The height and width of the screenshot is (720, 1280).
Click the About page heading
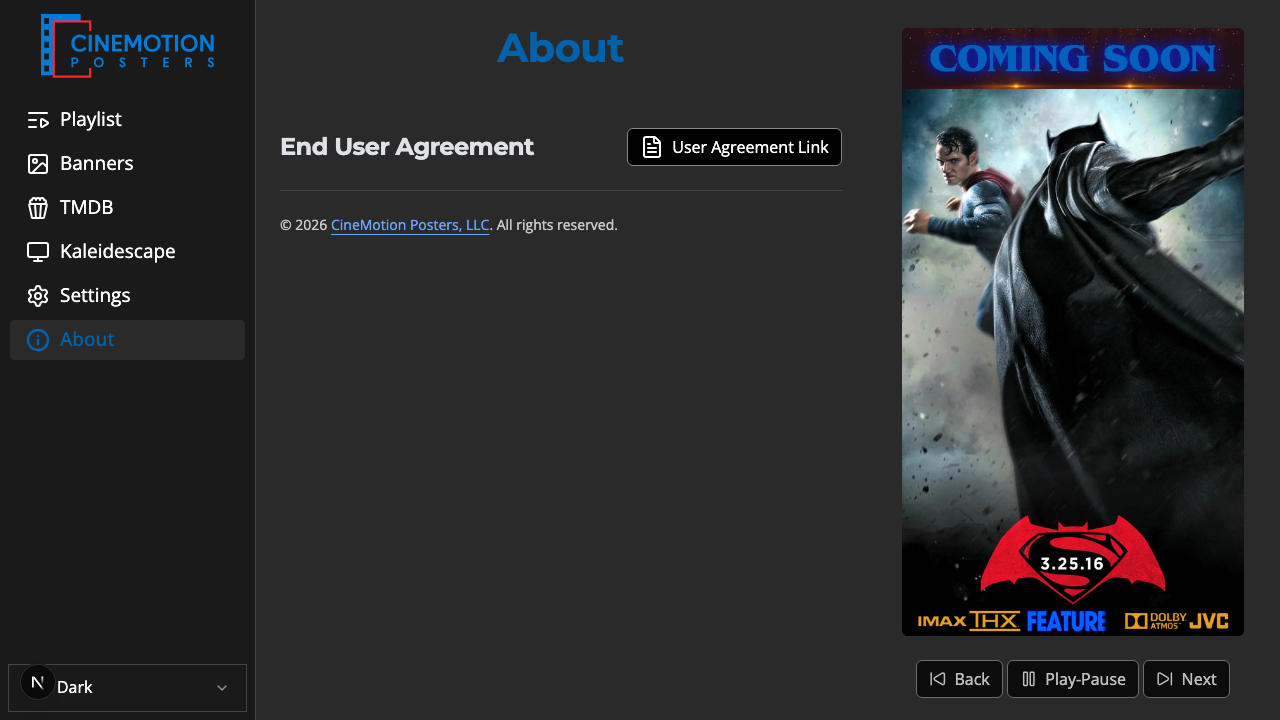pyautogui.click(x=560, y=48)
